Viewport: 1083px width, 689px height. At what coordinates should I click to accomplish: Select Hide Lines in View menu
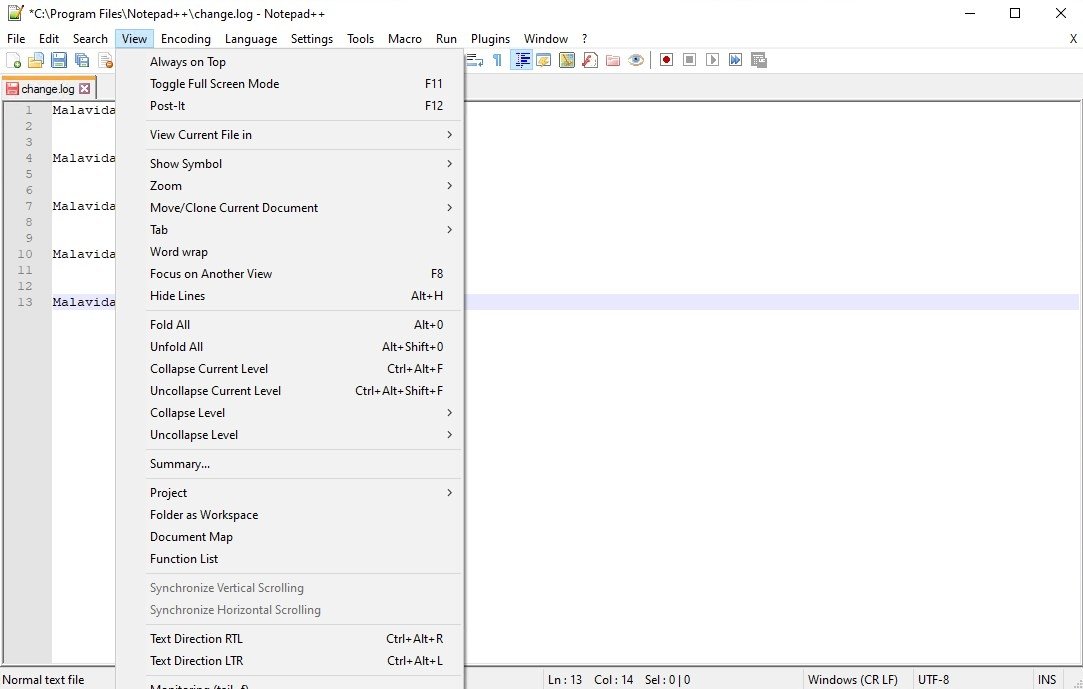[289, 296]
